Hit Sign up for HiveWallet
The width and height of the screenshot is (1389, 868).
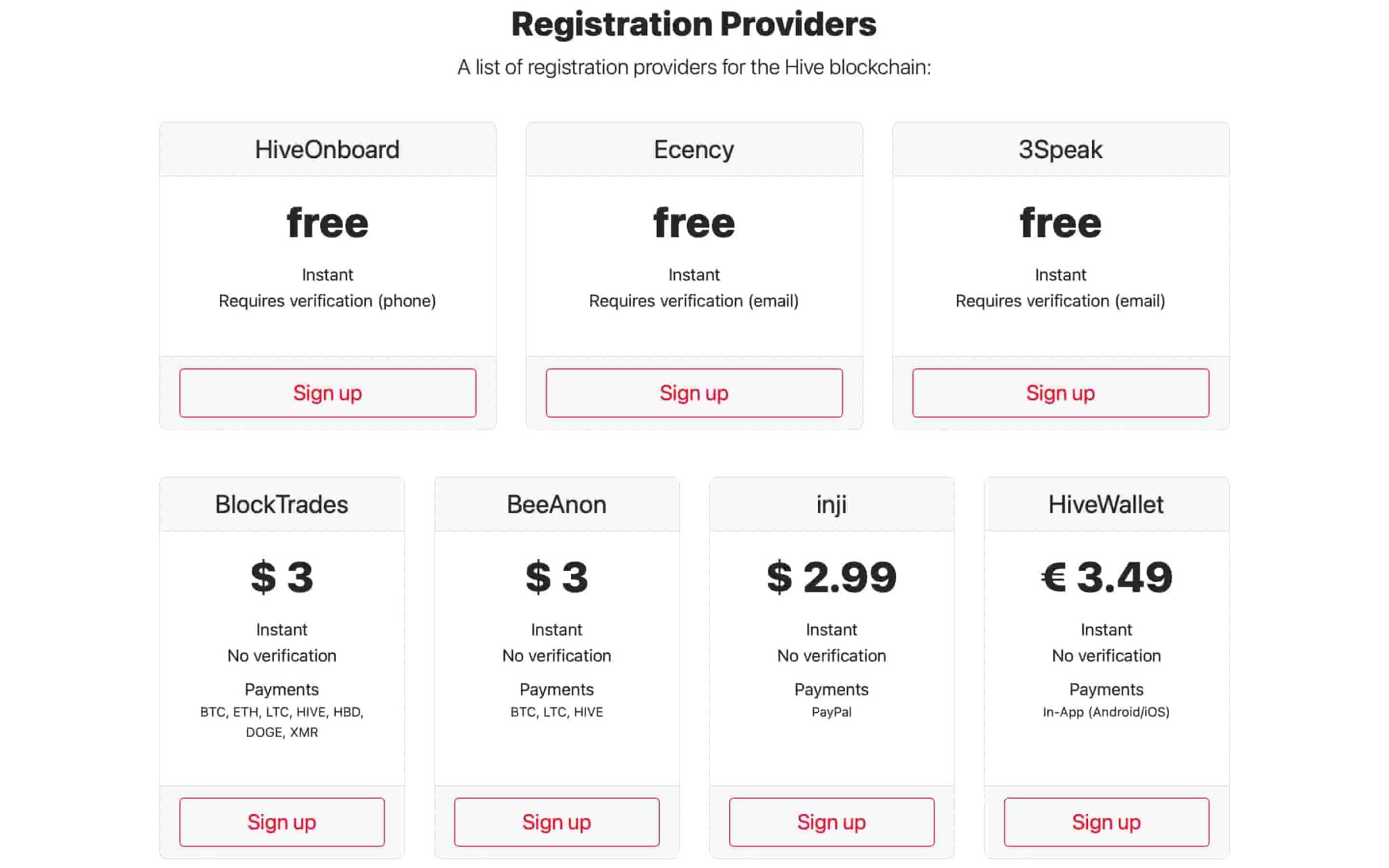pos(1106,822)
